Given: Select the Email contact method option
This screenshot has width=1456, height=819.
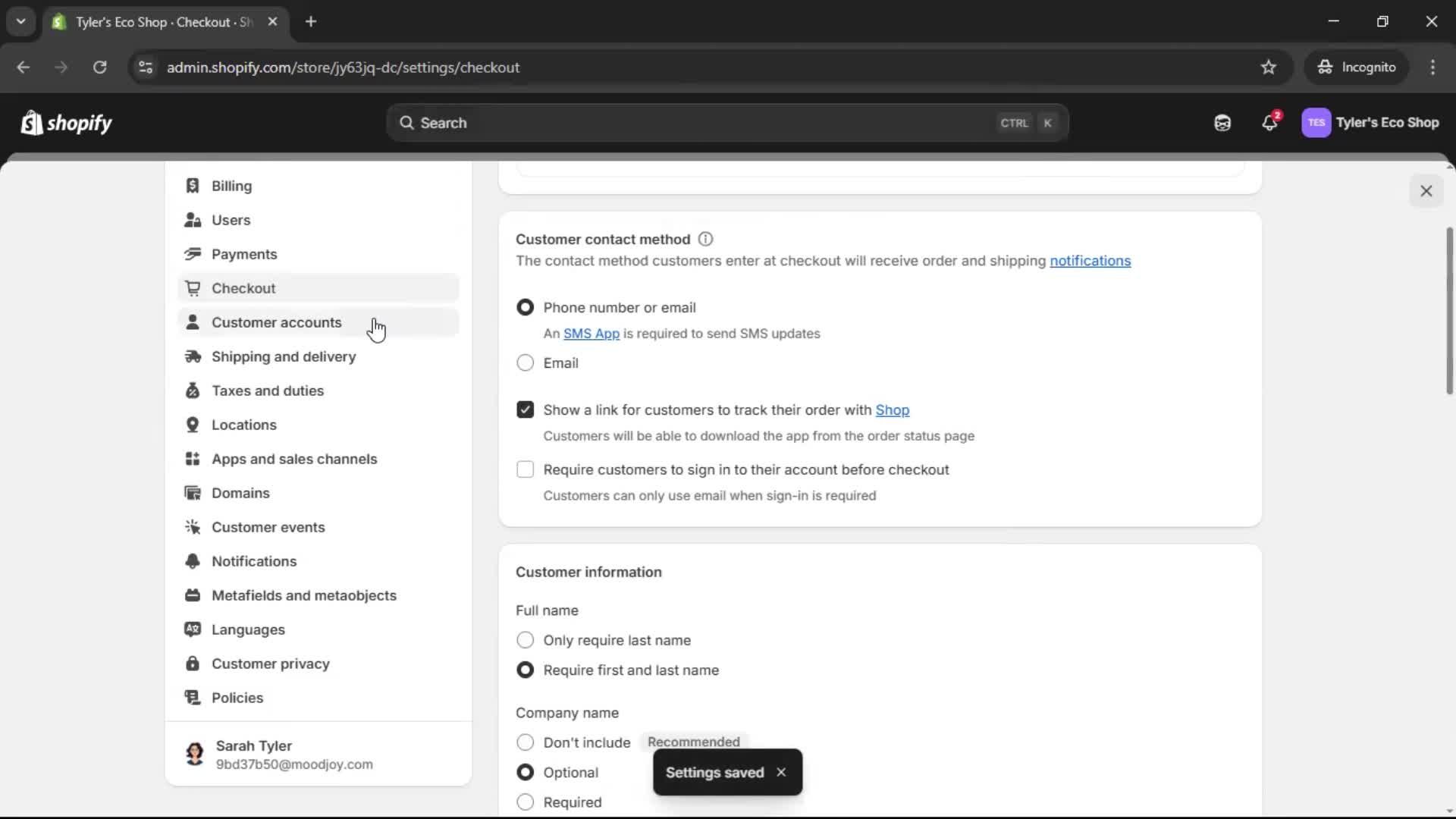Looking at the screenshot, I should [x=526, y=362].
